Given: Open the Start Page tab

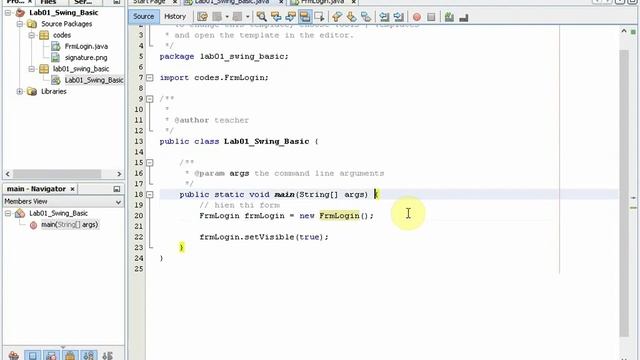Looking at the screenshot, I should 149,2.
